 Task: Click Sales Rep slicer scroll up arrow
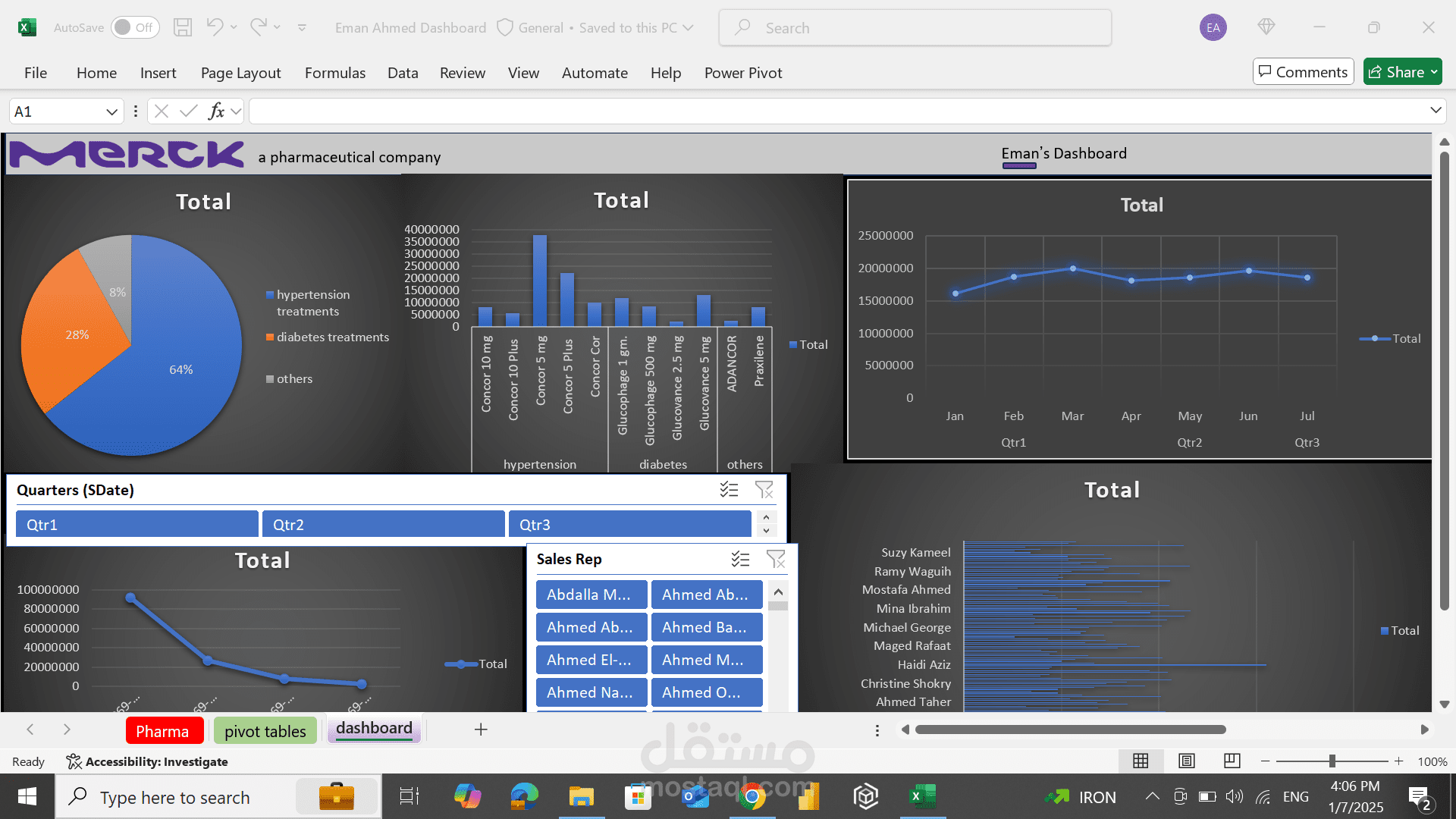tap(778, 591)
